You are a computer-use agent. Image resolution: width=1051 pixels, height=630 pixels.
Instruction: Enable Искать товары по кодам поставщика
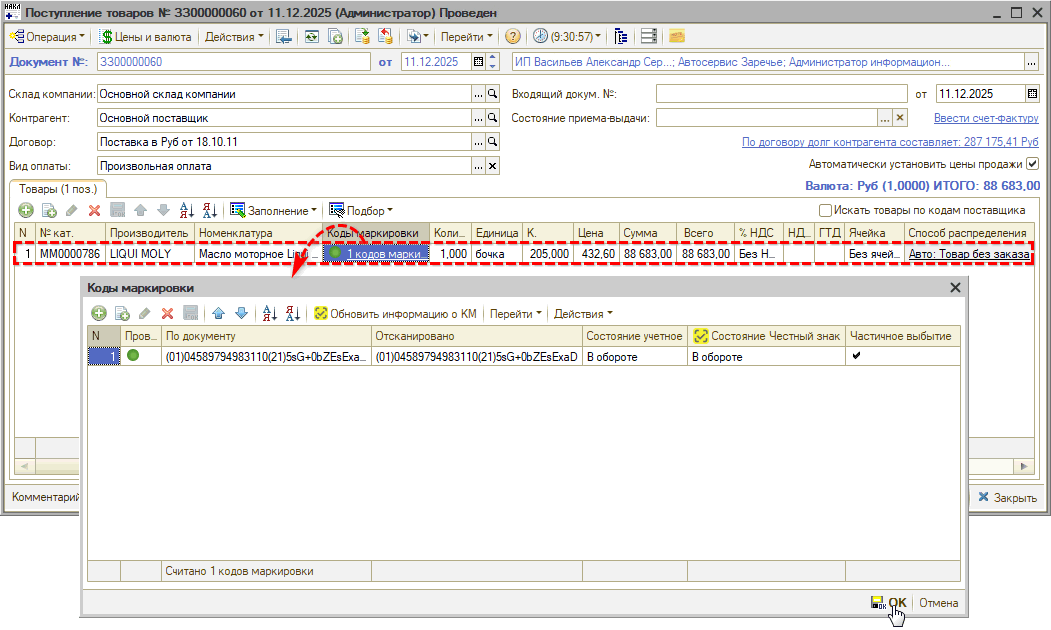click(825, 211)
